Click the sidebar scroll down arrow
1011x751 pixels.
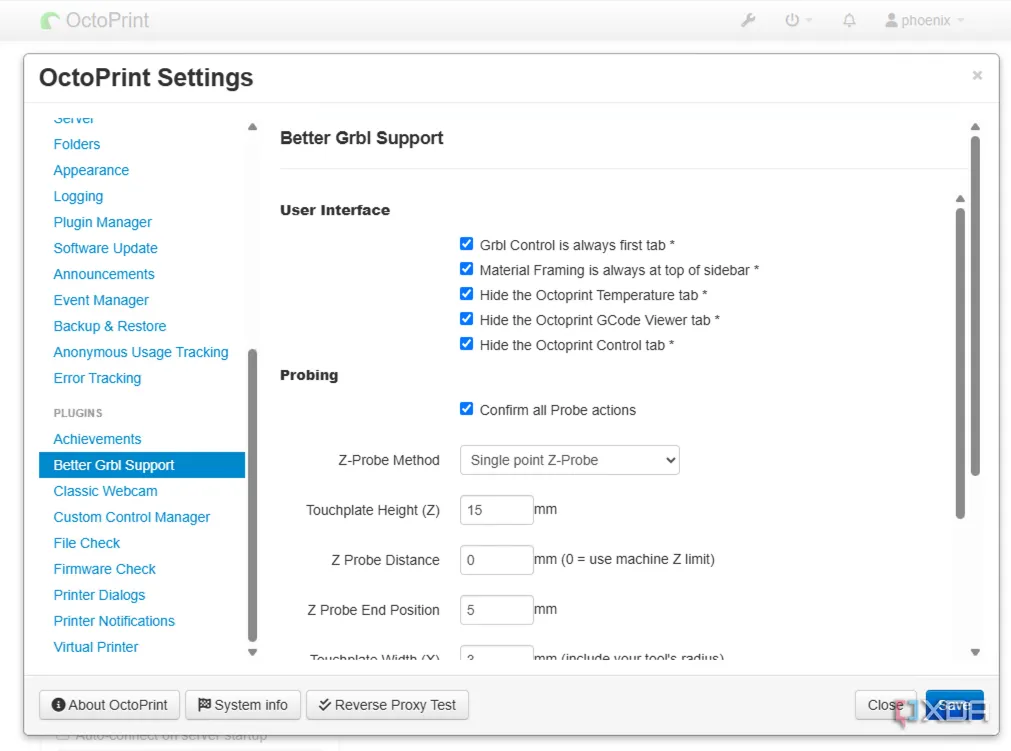click(x=252, y=652)
